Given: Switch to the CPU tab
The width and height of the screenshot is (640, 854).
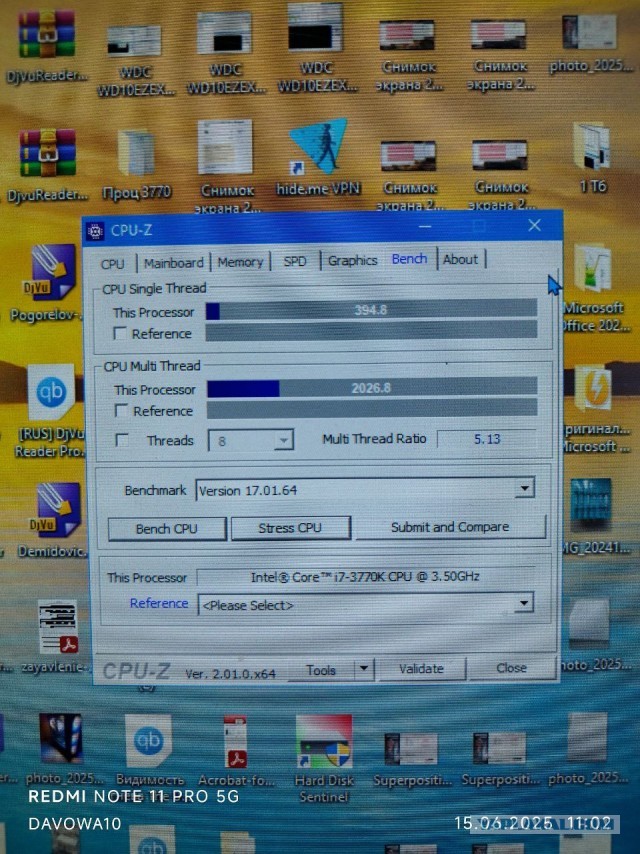Looking at the screenshot, I should (x=113, y=264).
